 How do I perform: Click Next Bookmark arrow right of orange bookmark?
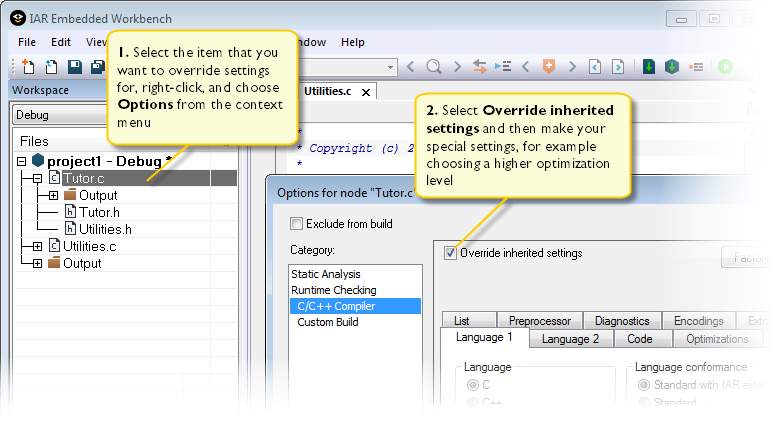tap(572, 66)
